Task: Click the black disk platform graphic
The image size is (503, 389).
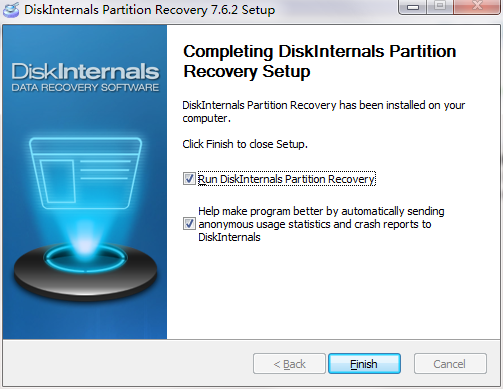Action: [x=85, y=272]
